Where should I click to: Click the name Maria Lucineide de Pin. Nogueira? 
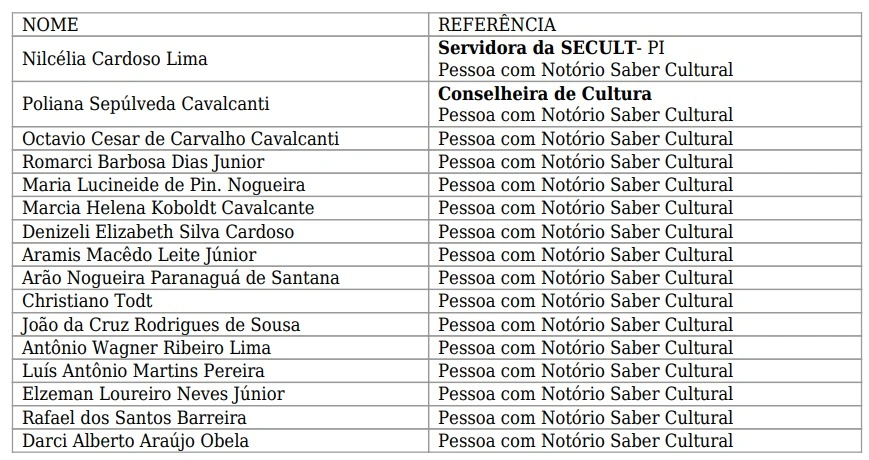[164, 185]
